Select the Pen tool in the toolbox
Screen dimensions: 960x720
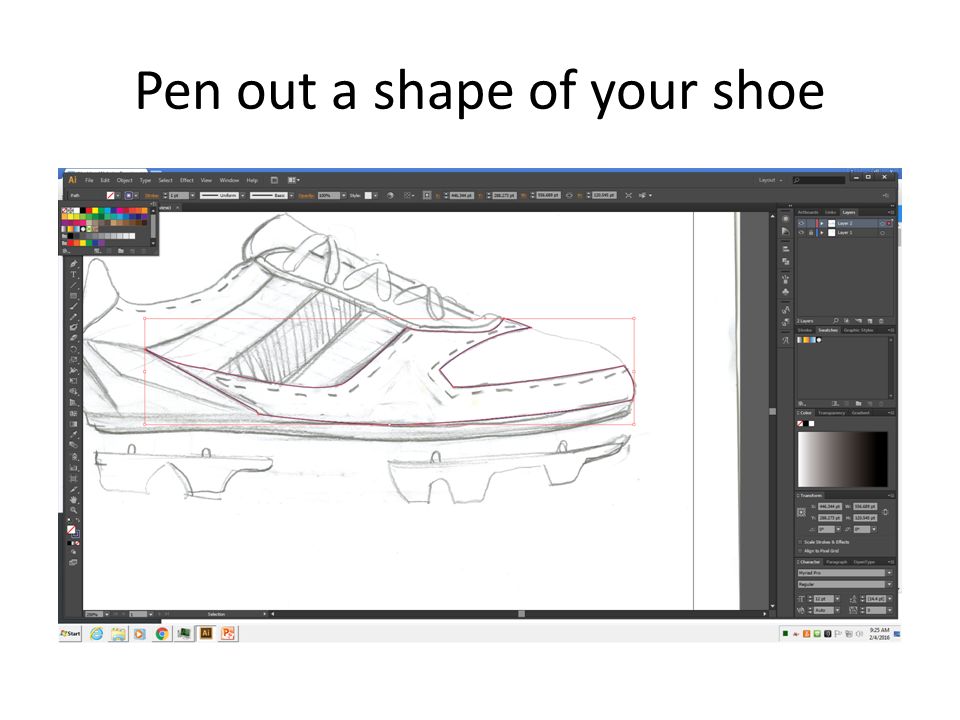73,264
